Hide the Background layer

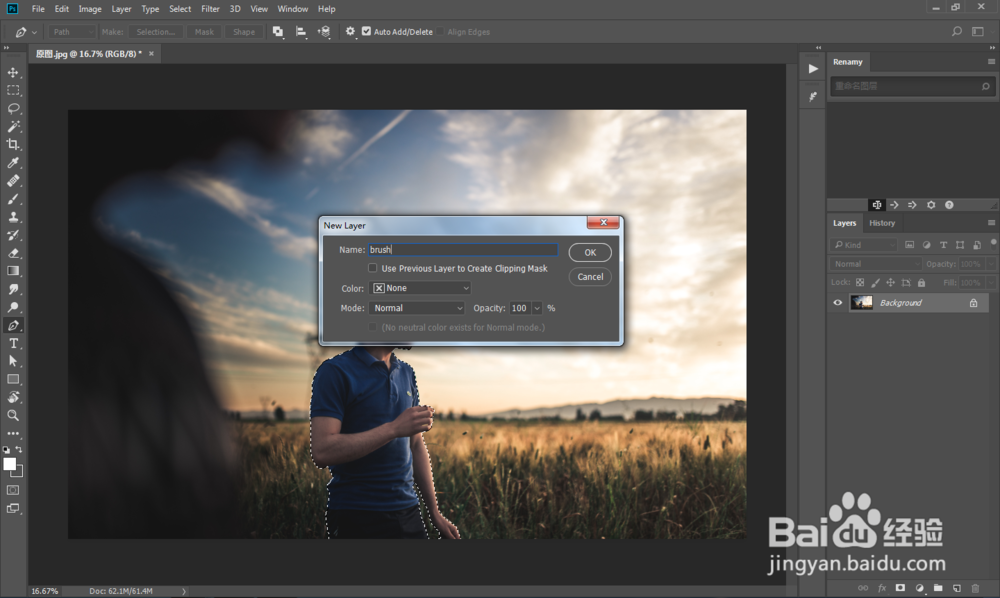coord(837,303)
